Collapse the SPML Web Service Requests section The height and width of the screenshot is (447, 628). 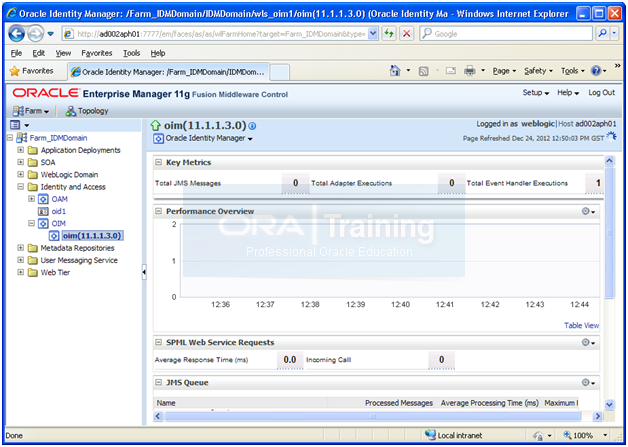[x=159, y=342]
